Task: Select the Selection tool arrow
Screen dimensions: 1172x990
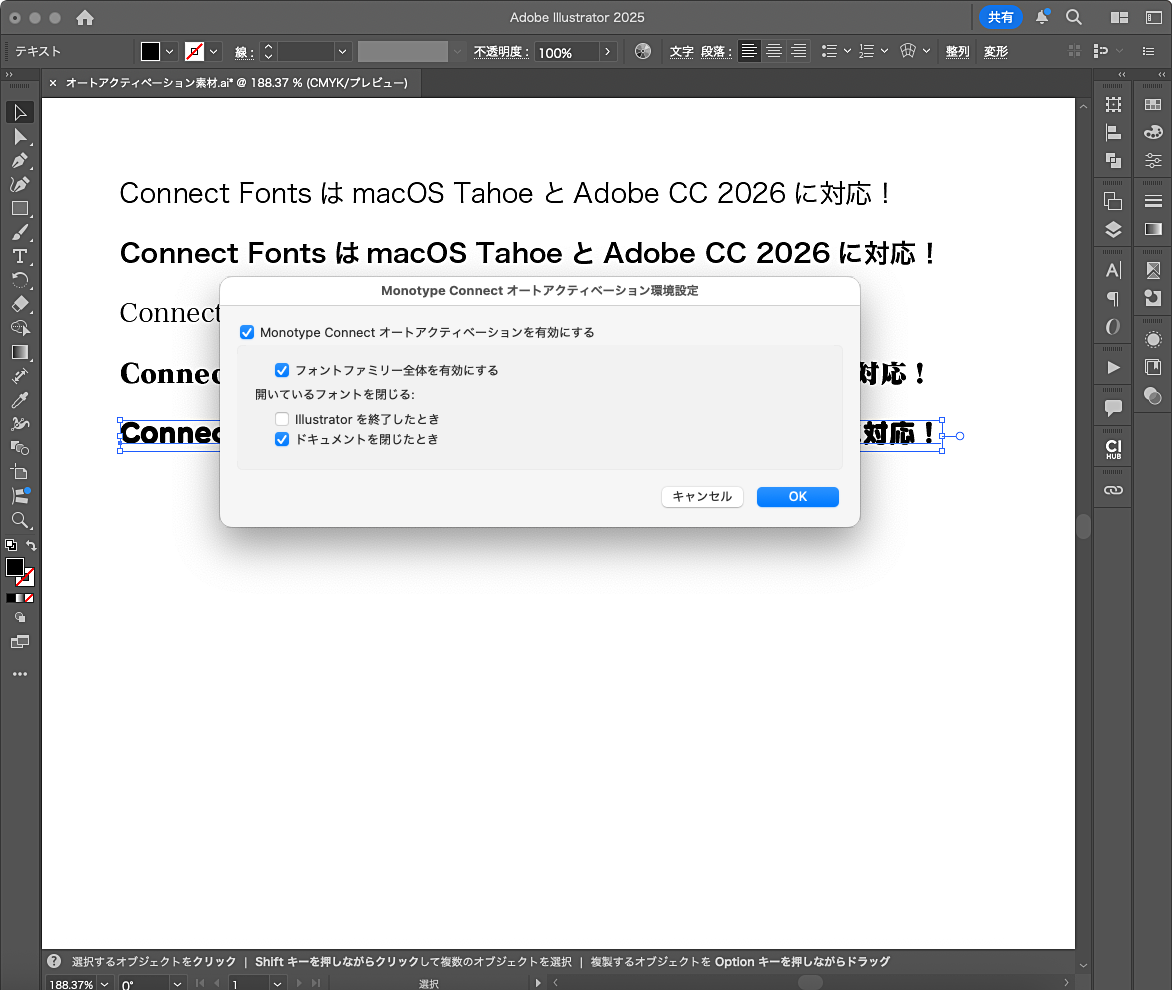Action: pyautogui.click(x=20, y=113)
